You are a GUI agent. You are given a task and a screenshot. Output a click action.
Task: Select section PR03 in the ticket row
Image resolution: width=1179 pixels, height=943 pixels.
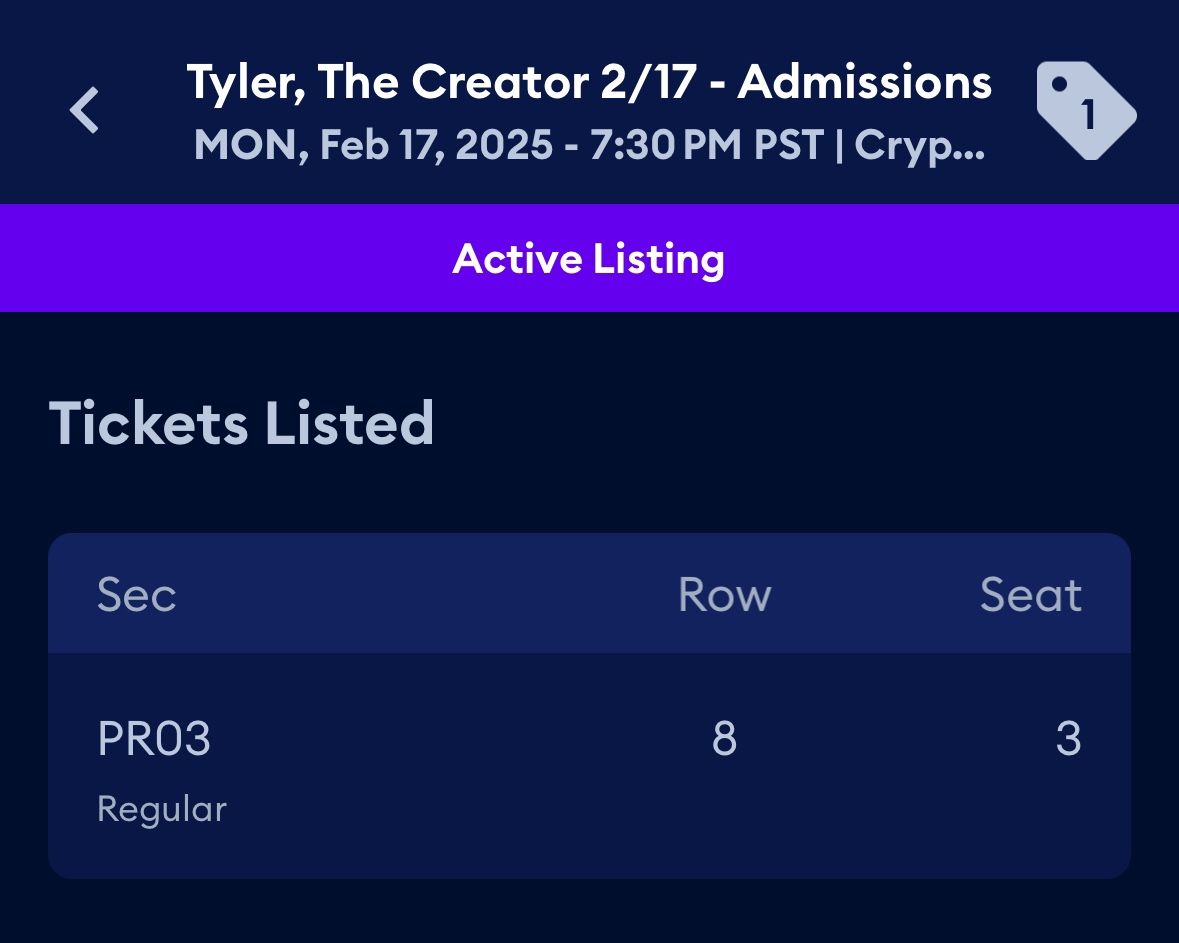[x=154, y=740]
